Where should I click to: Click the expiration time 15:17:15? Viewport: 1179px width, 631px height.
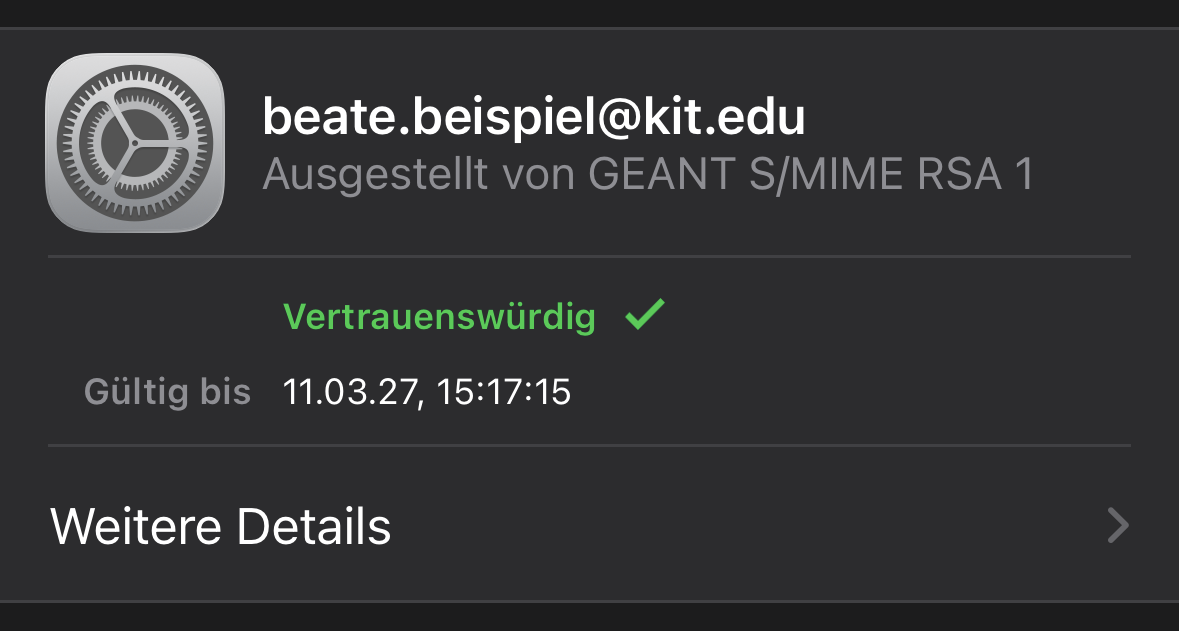point(503,391)
